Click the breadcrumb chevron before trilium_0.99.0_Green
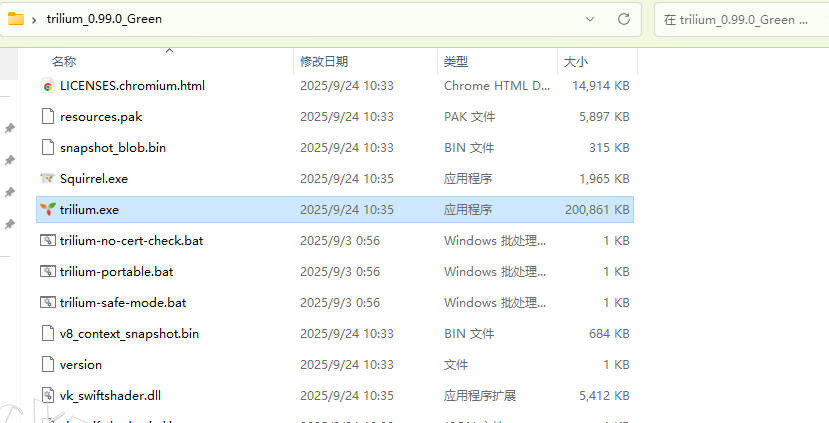Viewport: 829px width, 423px height. click(34, 20)
